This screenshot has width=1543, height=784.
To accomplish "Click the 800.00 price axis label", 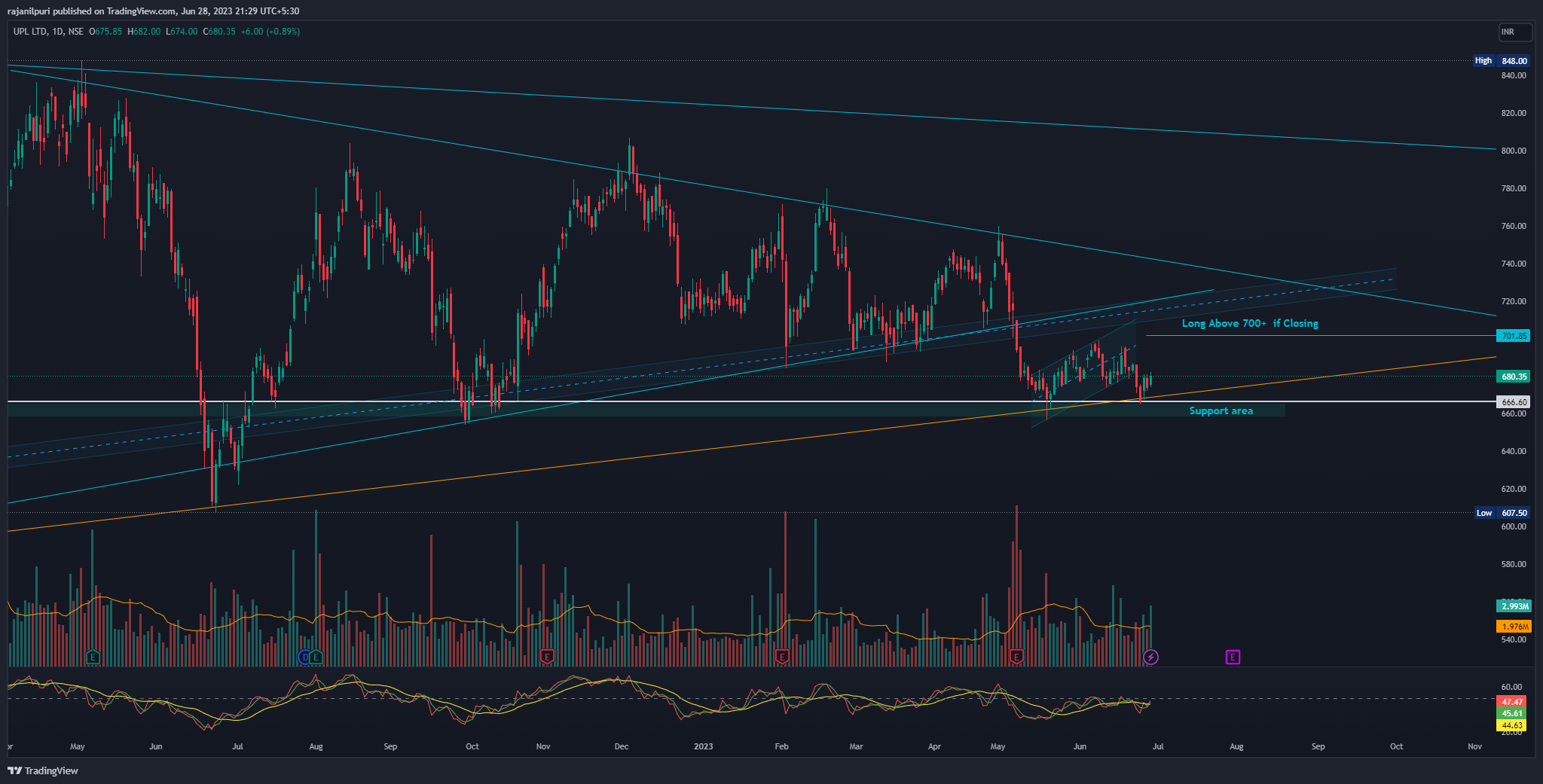I will (x=1514, y=151).
